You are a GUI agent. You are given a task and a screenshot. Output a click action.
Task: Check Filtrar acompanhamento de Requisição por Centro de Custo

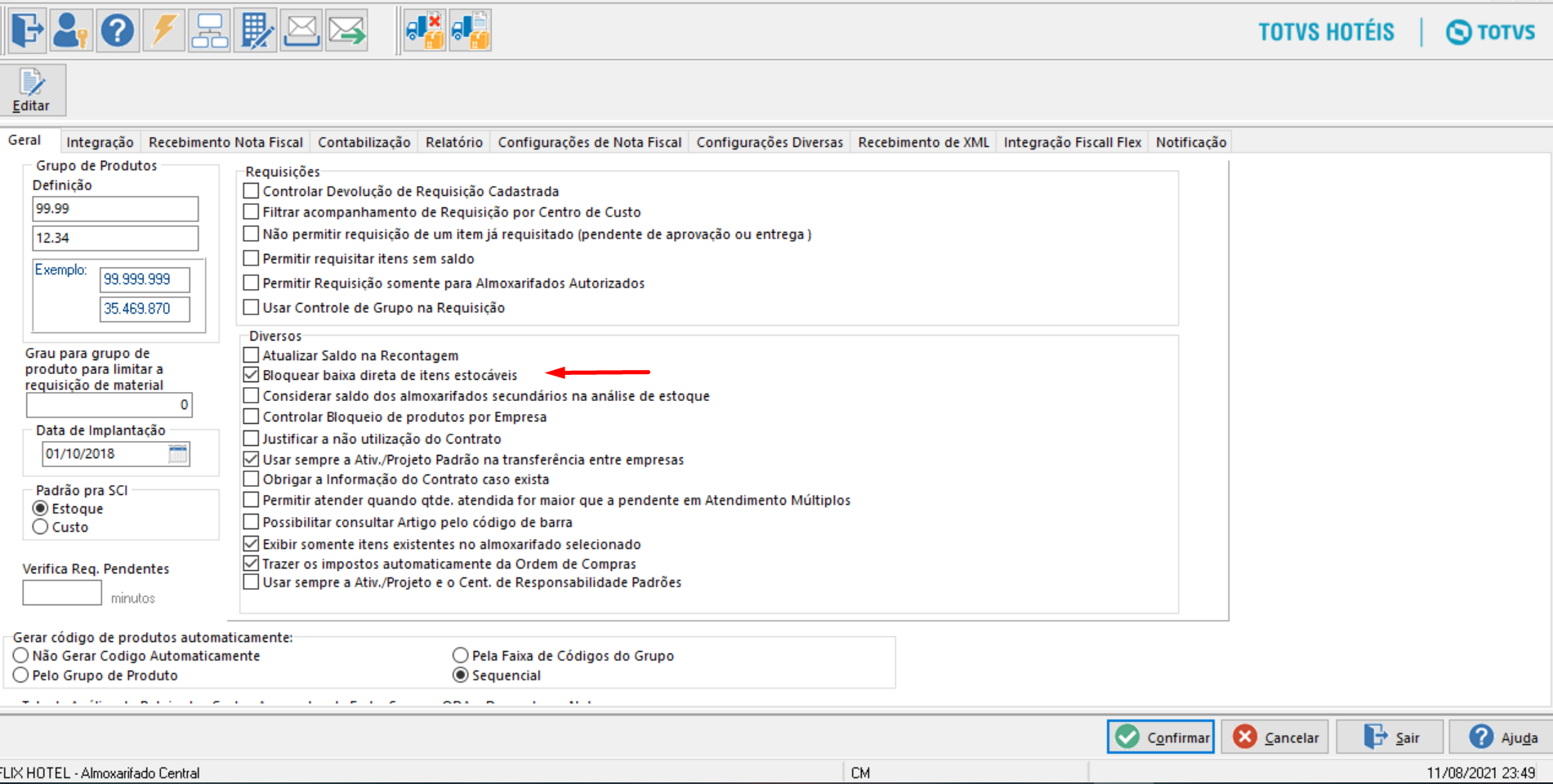[252, 212]
